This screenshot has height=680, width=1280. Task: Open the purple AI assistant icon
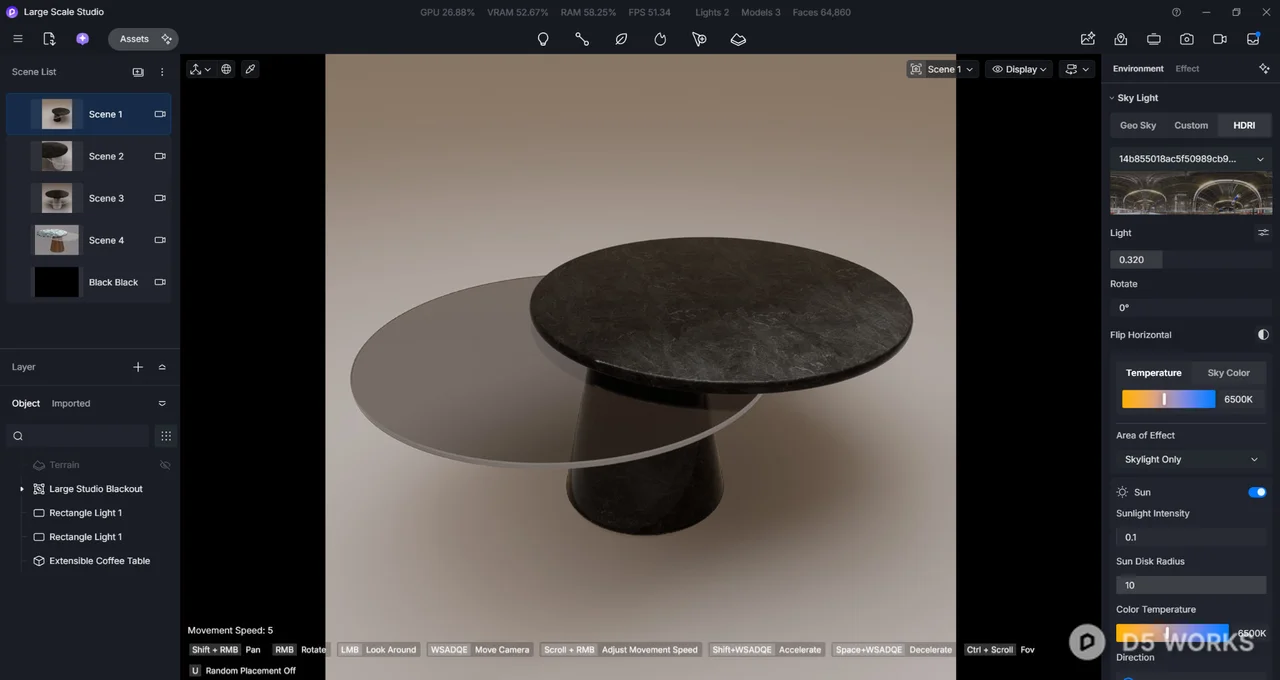coord(82,39)
